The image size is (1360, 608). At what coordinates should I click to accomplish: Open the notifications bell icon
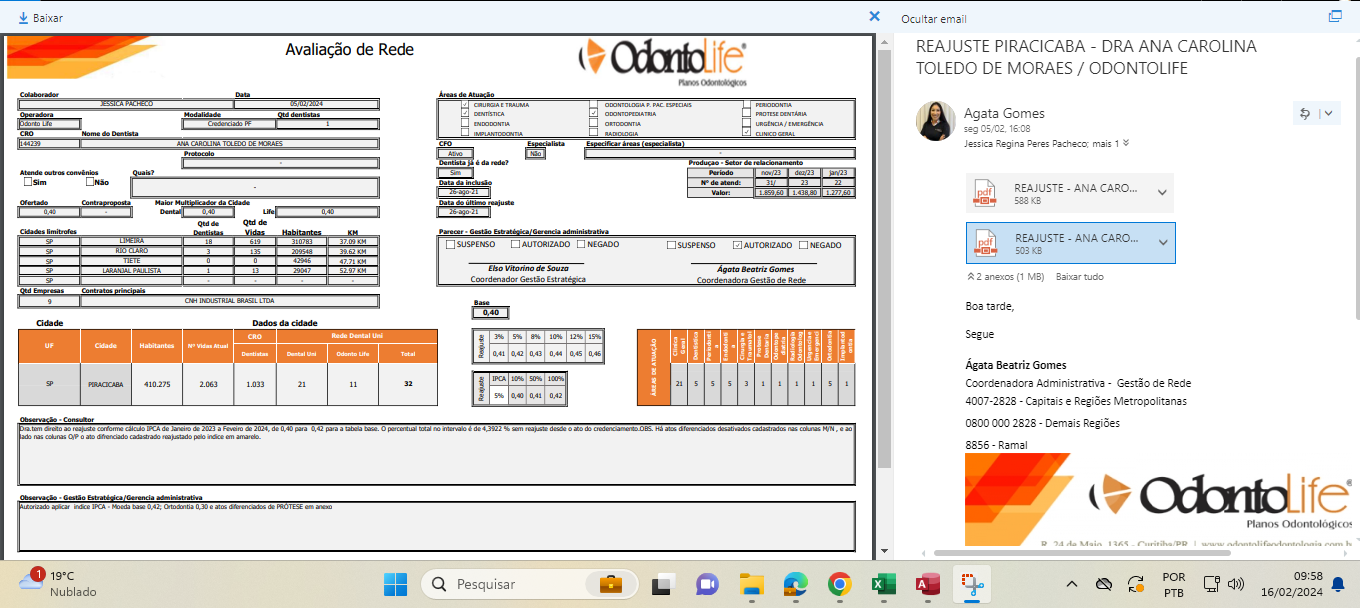[x=1338, y=584]
